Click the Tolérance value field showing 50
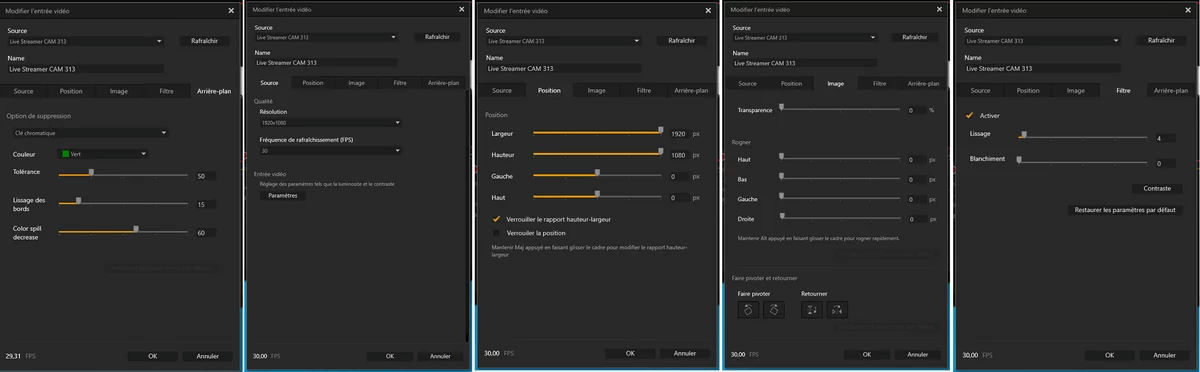Image resolution: width=1200 pixels, height=372 pixels. tap(205, 176)
